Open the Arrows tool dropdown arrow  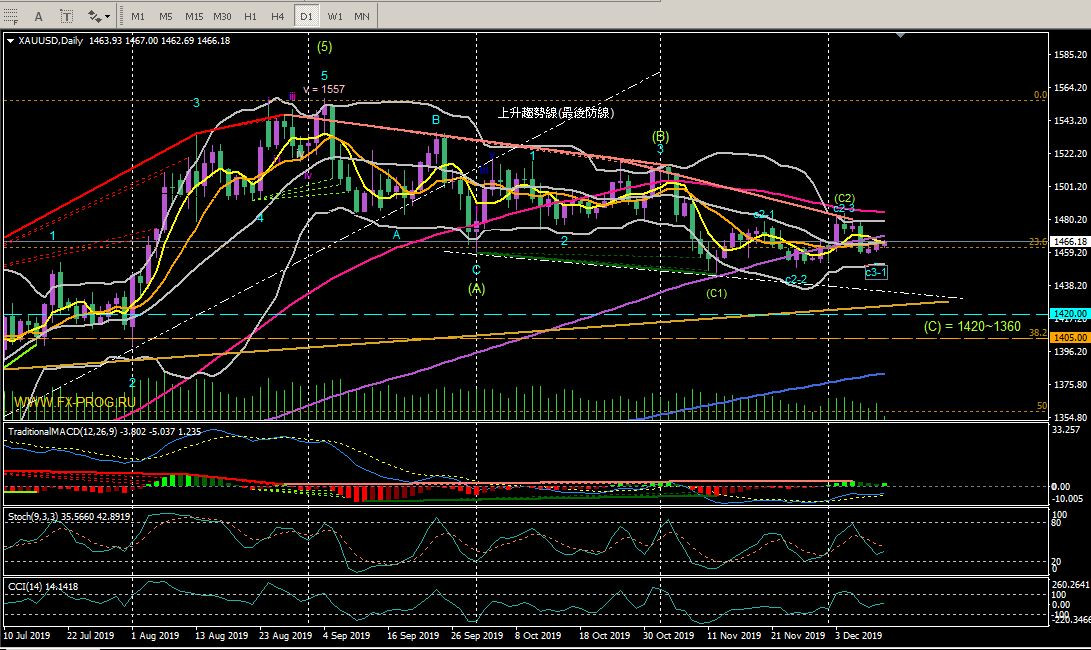108,16
